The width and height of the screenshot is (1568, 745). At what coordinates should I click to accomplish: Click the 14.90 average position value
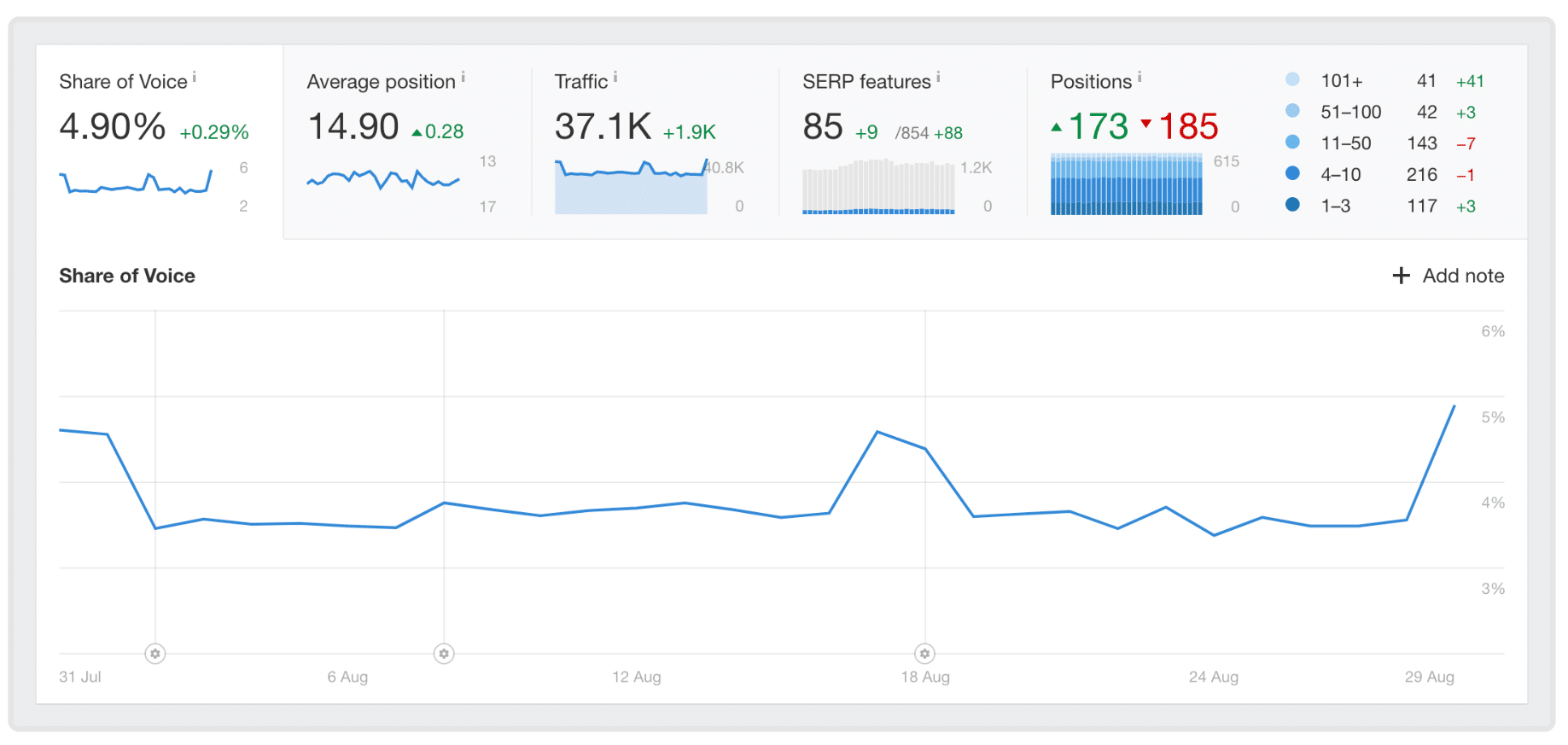[x=353, y=127]
